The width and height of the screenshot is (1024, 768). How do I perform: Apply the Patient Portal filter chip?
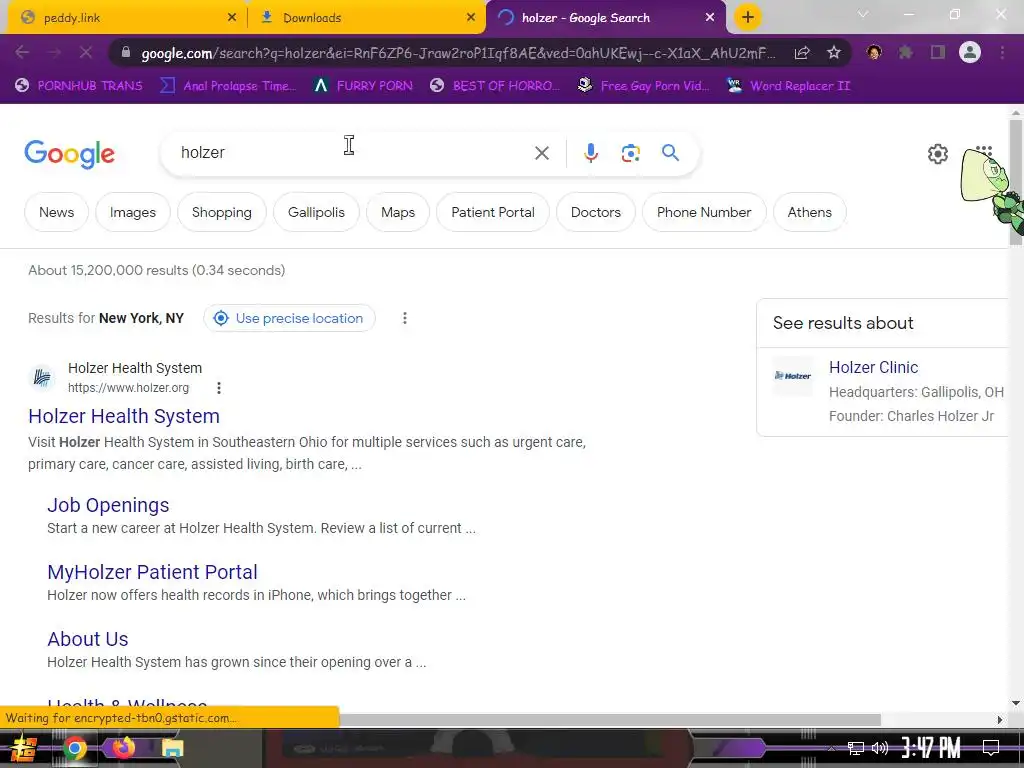click(492, 212)
